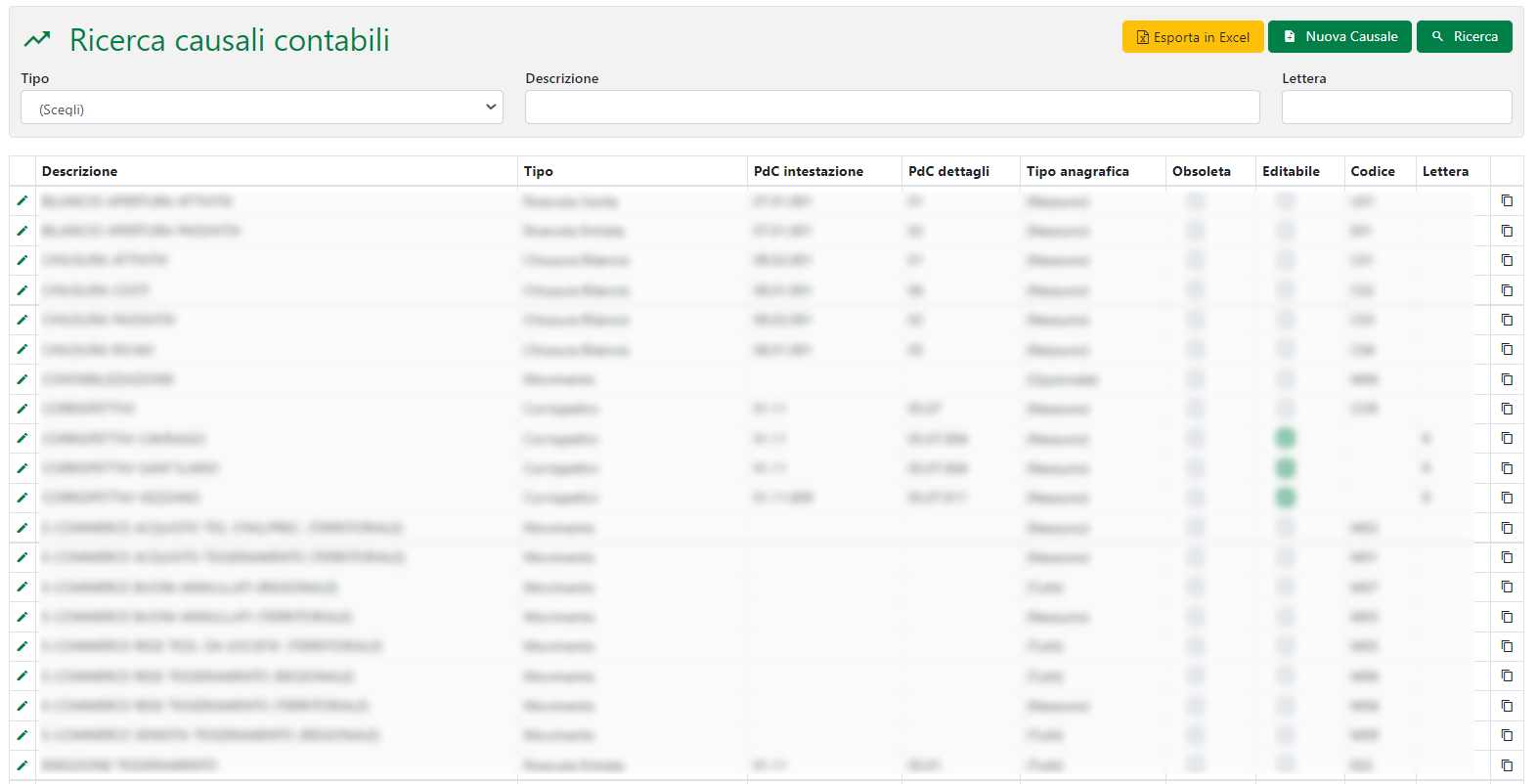Open the Tipo filter dropdown

(262, 108)
